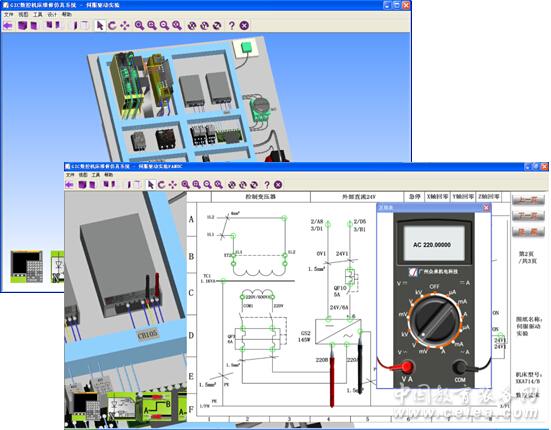
Task: Open the 文件 menu in front window
Action: point(70,175)
